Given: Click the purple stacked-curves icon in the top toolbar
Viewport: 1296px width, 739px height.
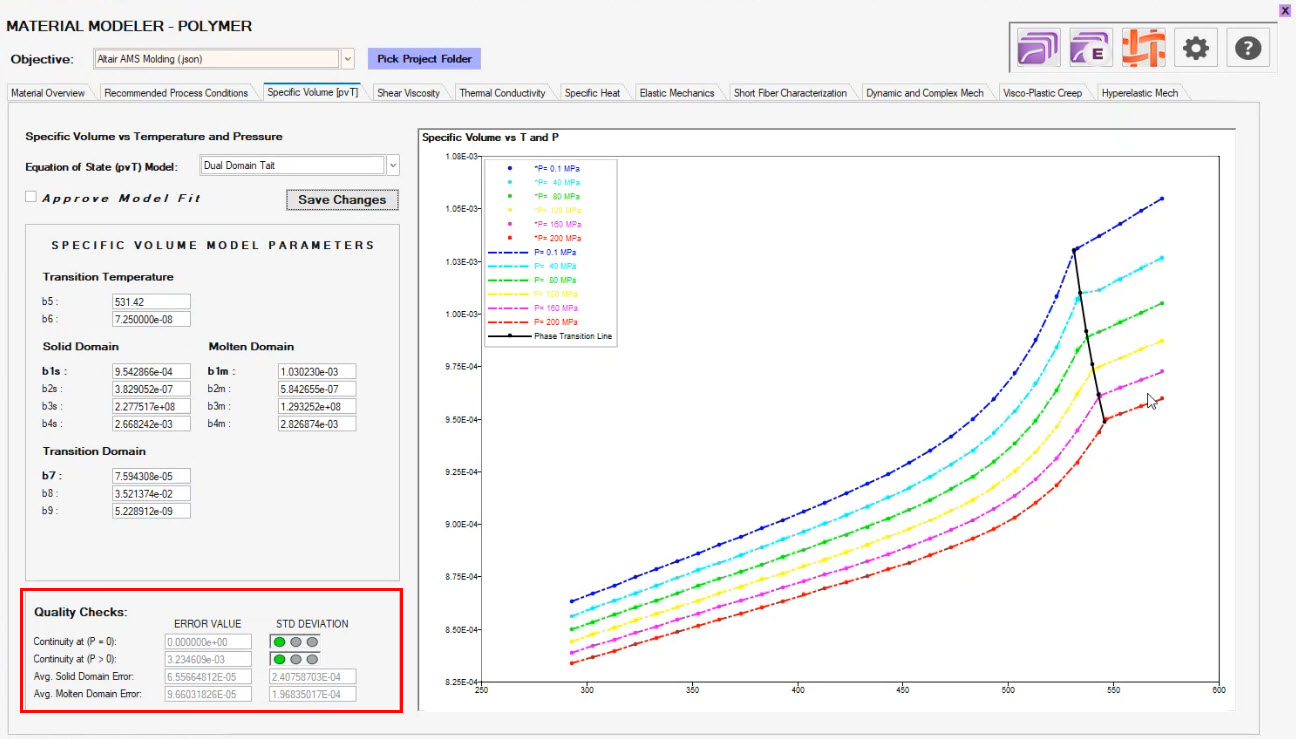Looking at the screenshot, I should [x=1038, y=48].
